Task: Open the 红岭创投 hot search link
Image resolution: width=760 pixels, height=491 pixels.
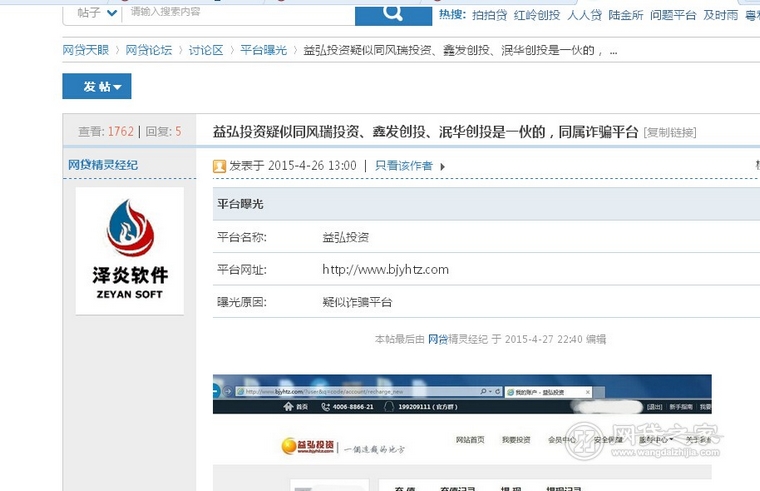Action: point(537,15)
